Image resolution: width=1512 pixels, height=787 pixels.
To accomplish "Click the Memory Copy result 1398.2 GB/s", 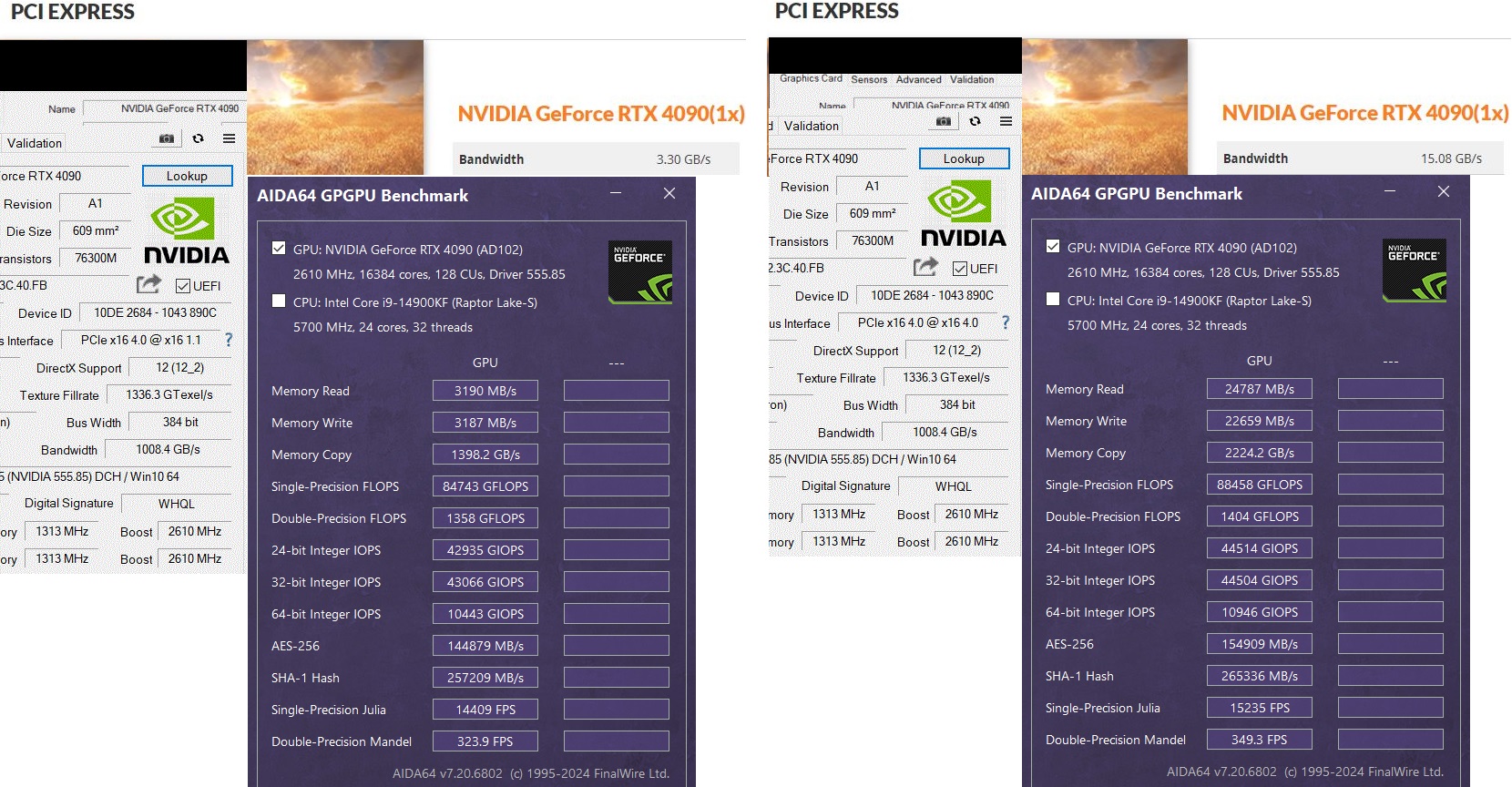I will 485,455.
